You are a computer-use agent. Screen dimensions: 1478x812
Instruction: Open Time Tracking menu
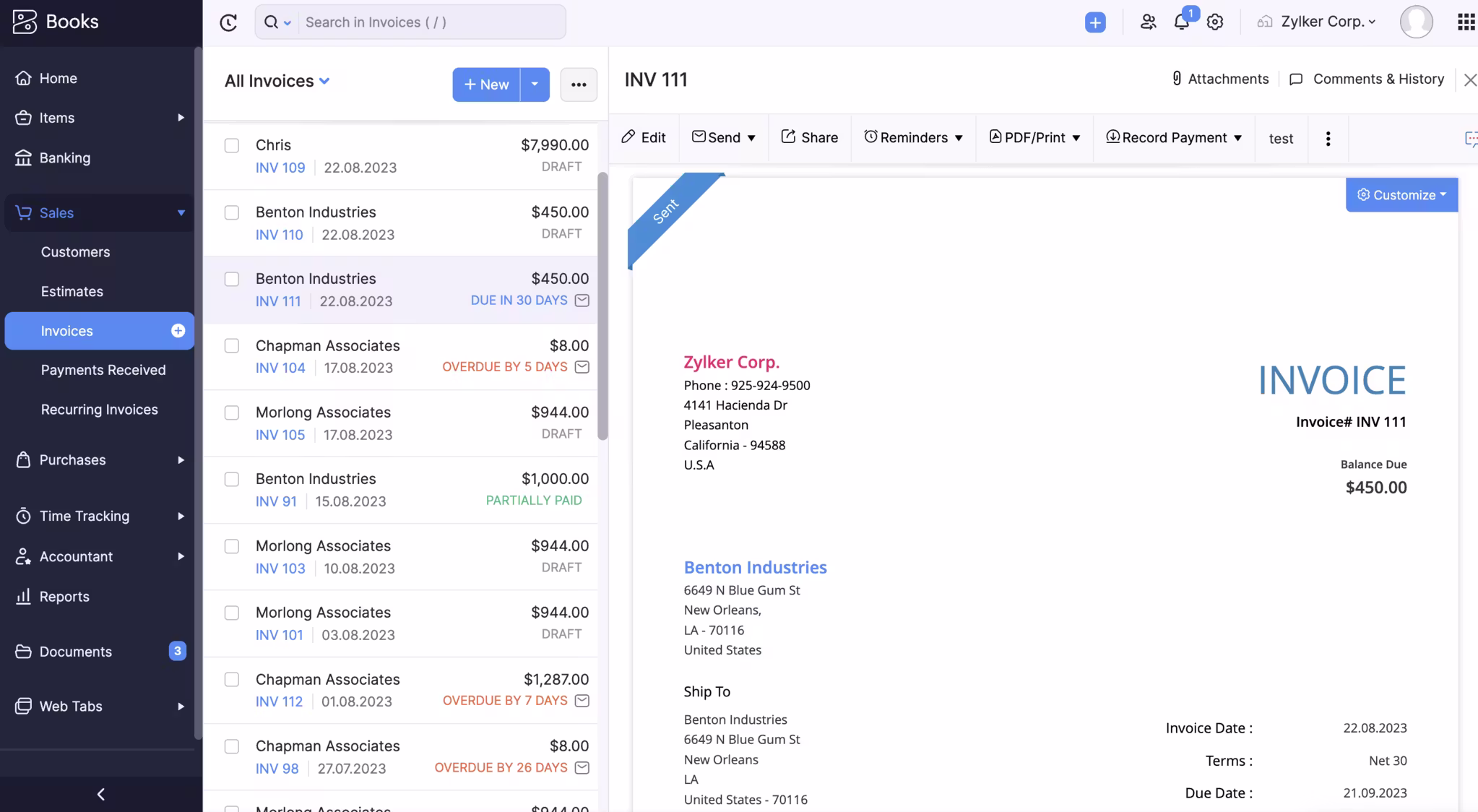[x=100, y=516]
